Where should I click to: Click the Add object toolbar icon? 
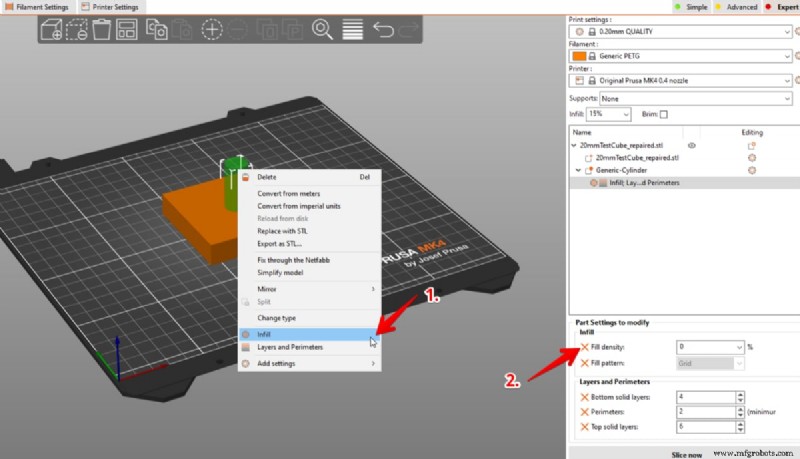(52, 30)
